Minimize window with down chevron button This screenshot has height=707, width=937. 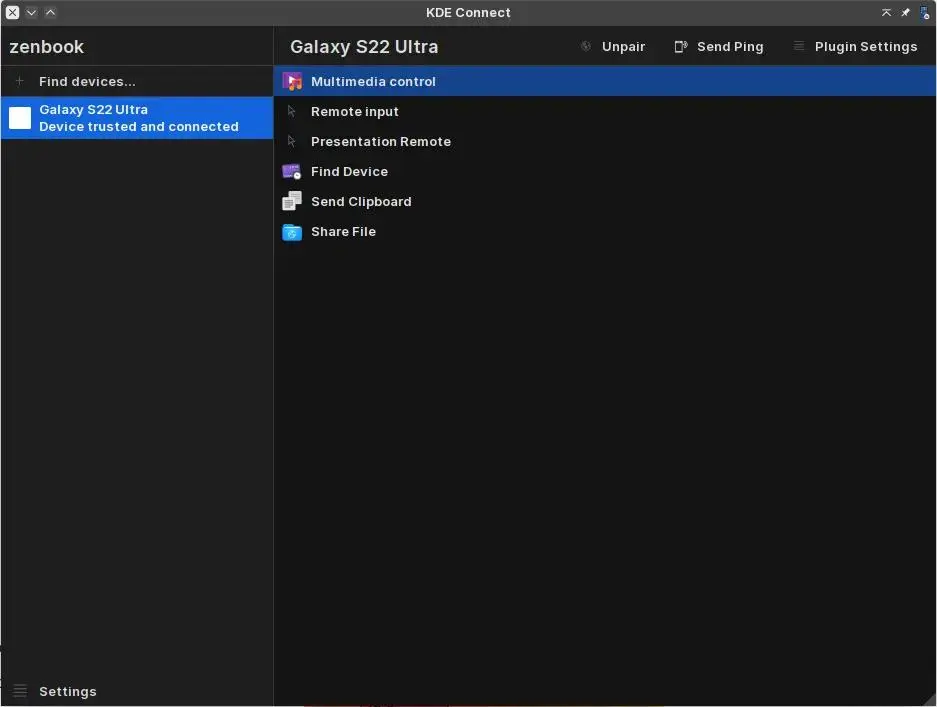click(32, 12)
